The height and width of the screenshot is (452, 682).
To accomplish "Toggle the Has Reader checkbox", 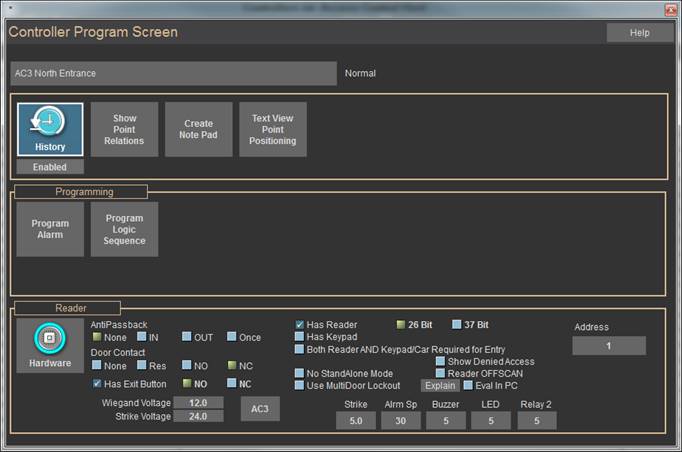I will (x=300, y=325).
